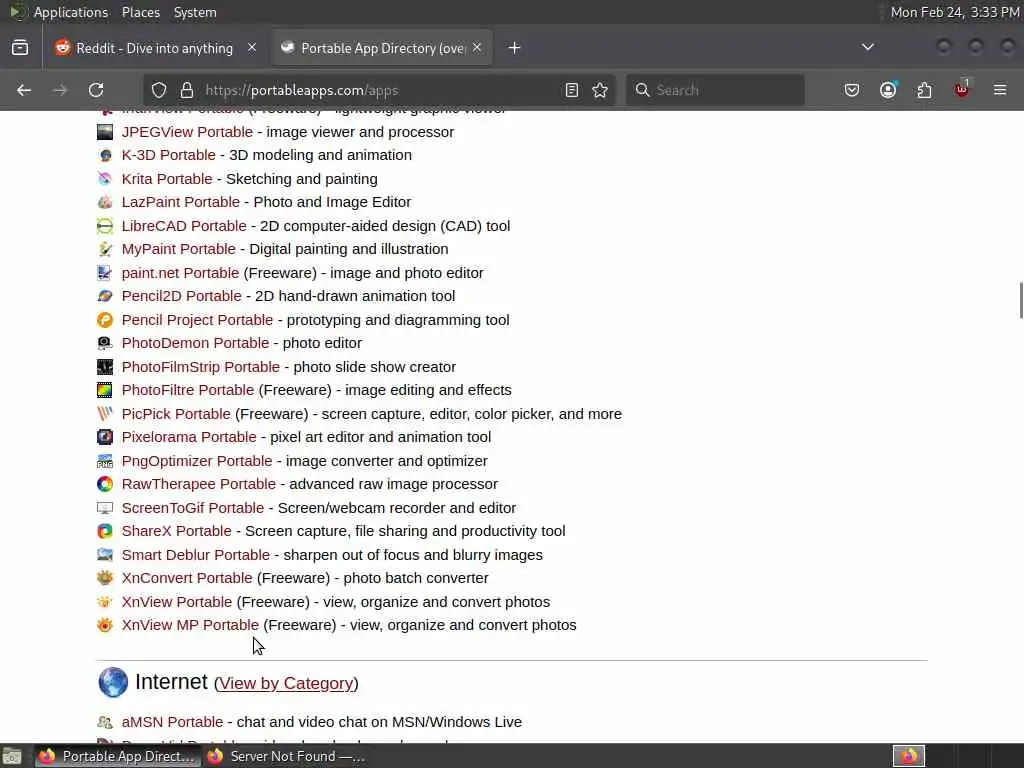Click the PngOptimizer Portable app icon
Image resolution: width=1024 pixels, height=768 pixels.
(104, 461)
